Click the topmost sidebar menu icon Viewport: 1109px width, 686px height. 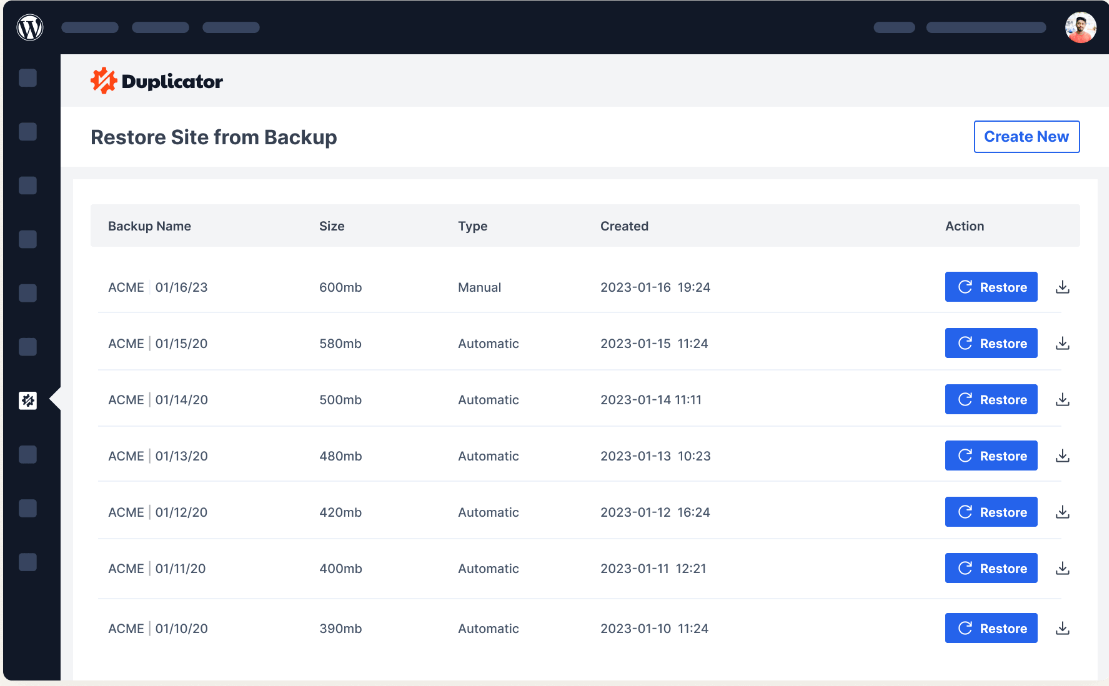point(28,77)
